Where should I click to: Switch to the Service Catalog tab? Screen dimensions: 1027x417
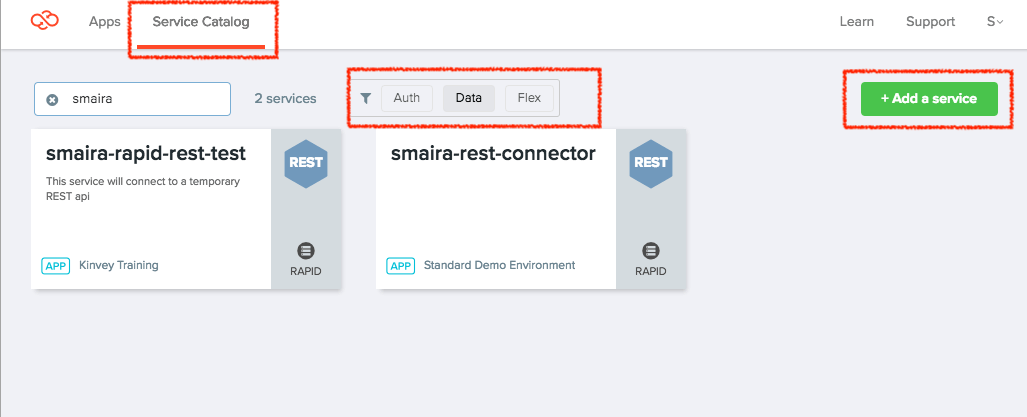[x=201, y=22]
